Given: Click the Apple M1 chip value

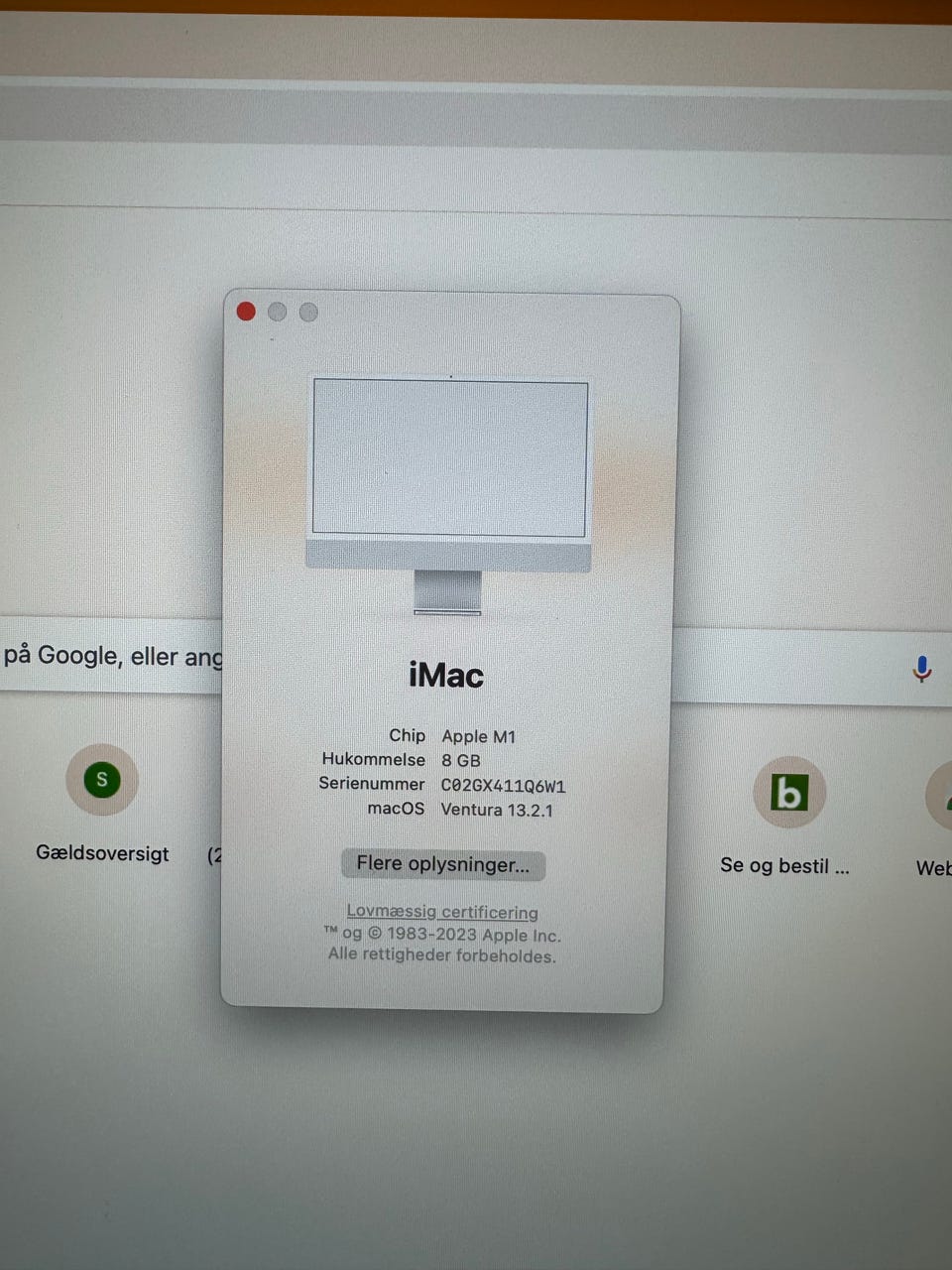Looking at the screenshot, I should [x=479, y=736].
